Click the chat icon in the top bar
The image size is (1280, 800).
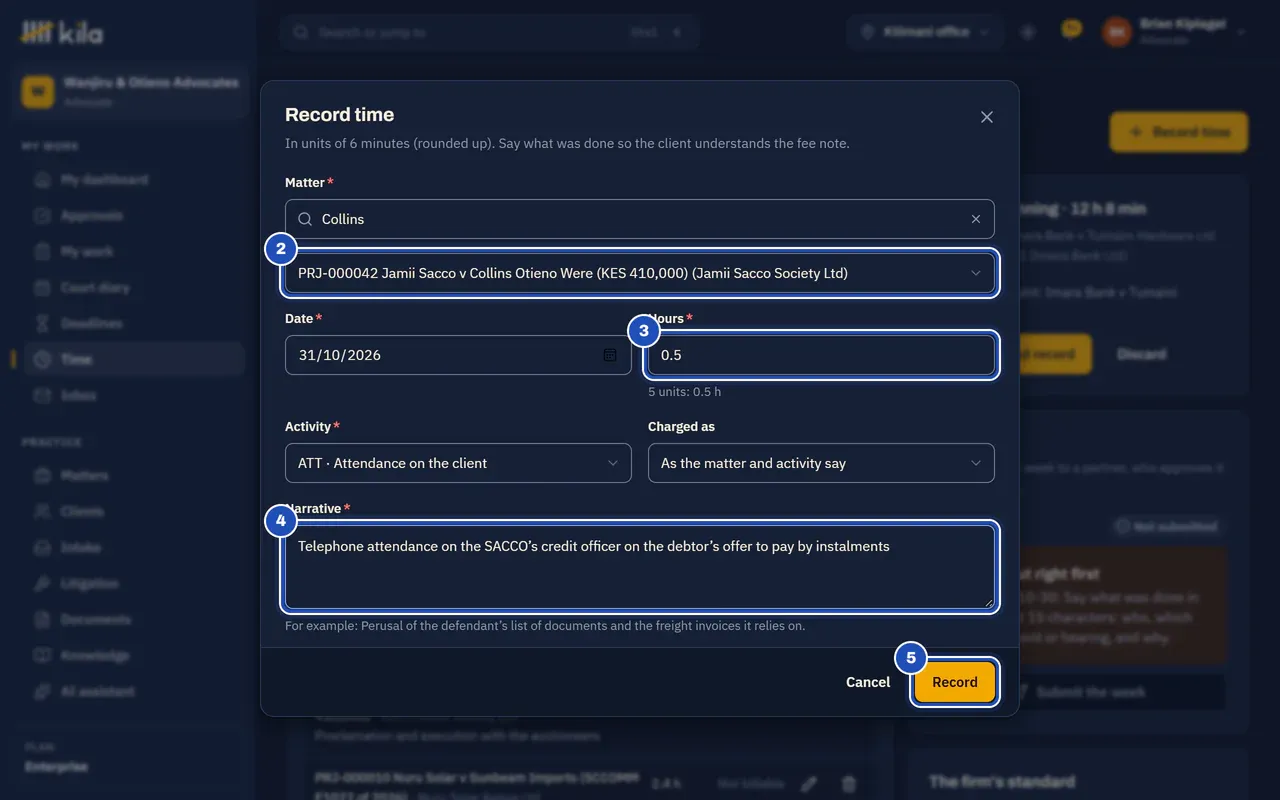click(x=1071, y=31)
